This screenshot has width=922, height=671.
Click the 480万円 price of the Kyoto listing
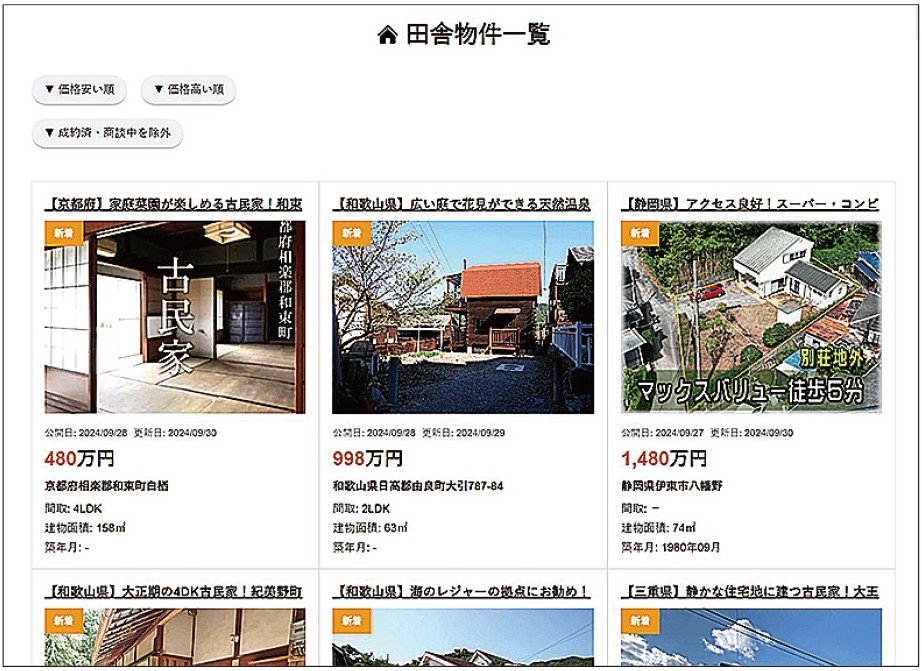click(79, 459)
